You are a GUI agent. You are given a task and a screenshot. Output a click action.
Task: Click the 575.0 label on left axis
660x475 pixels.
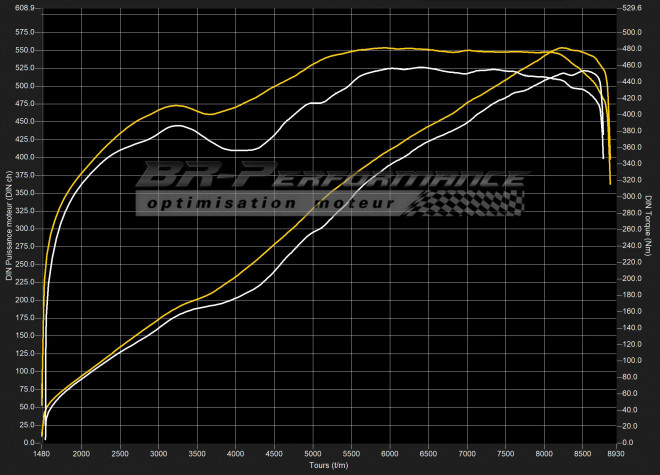tap(24, 32)
